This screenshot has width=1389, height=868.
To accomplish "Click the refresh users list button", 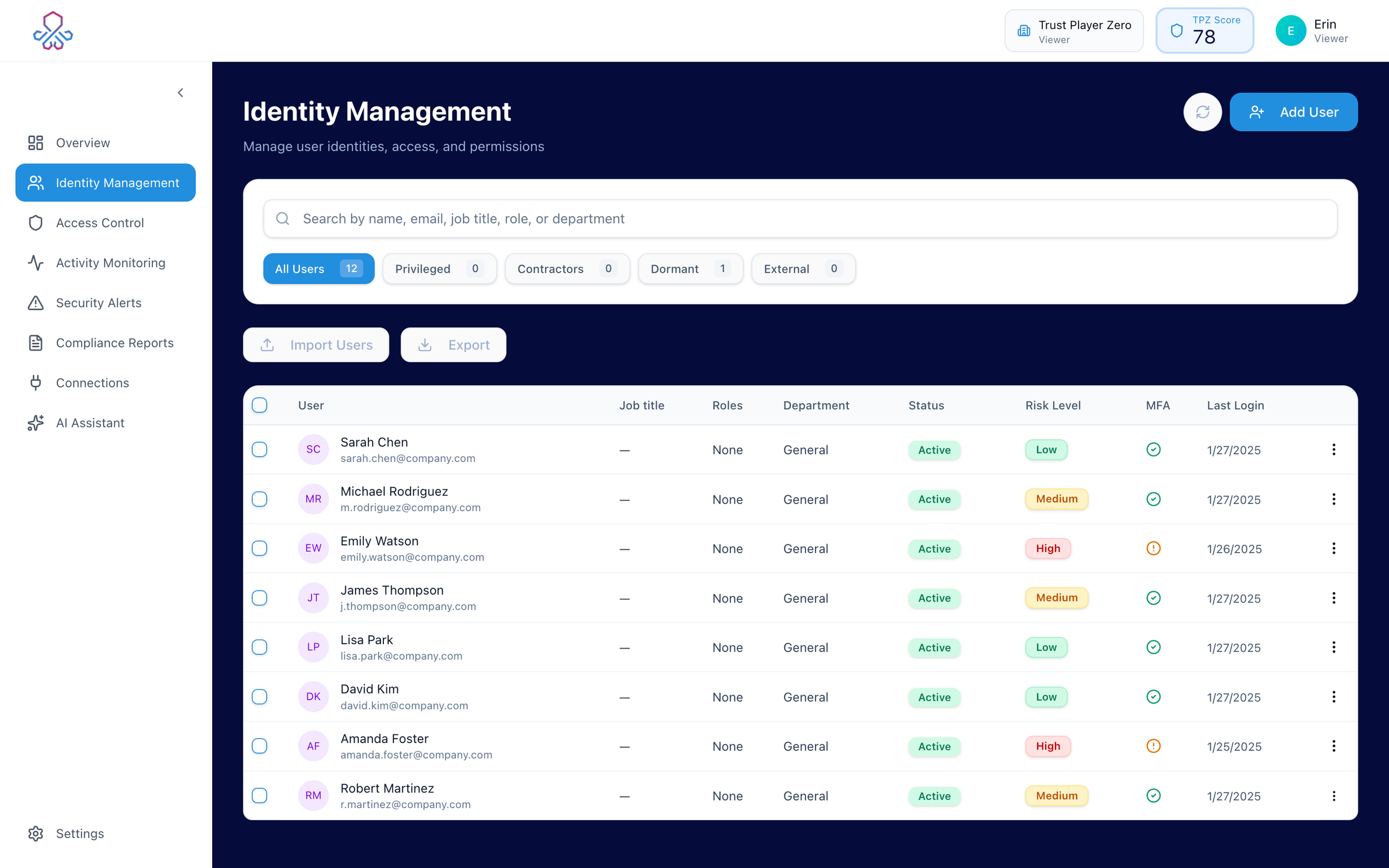I will tap(1202, 112).
